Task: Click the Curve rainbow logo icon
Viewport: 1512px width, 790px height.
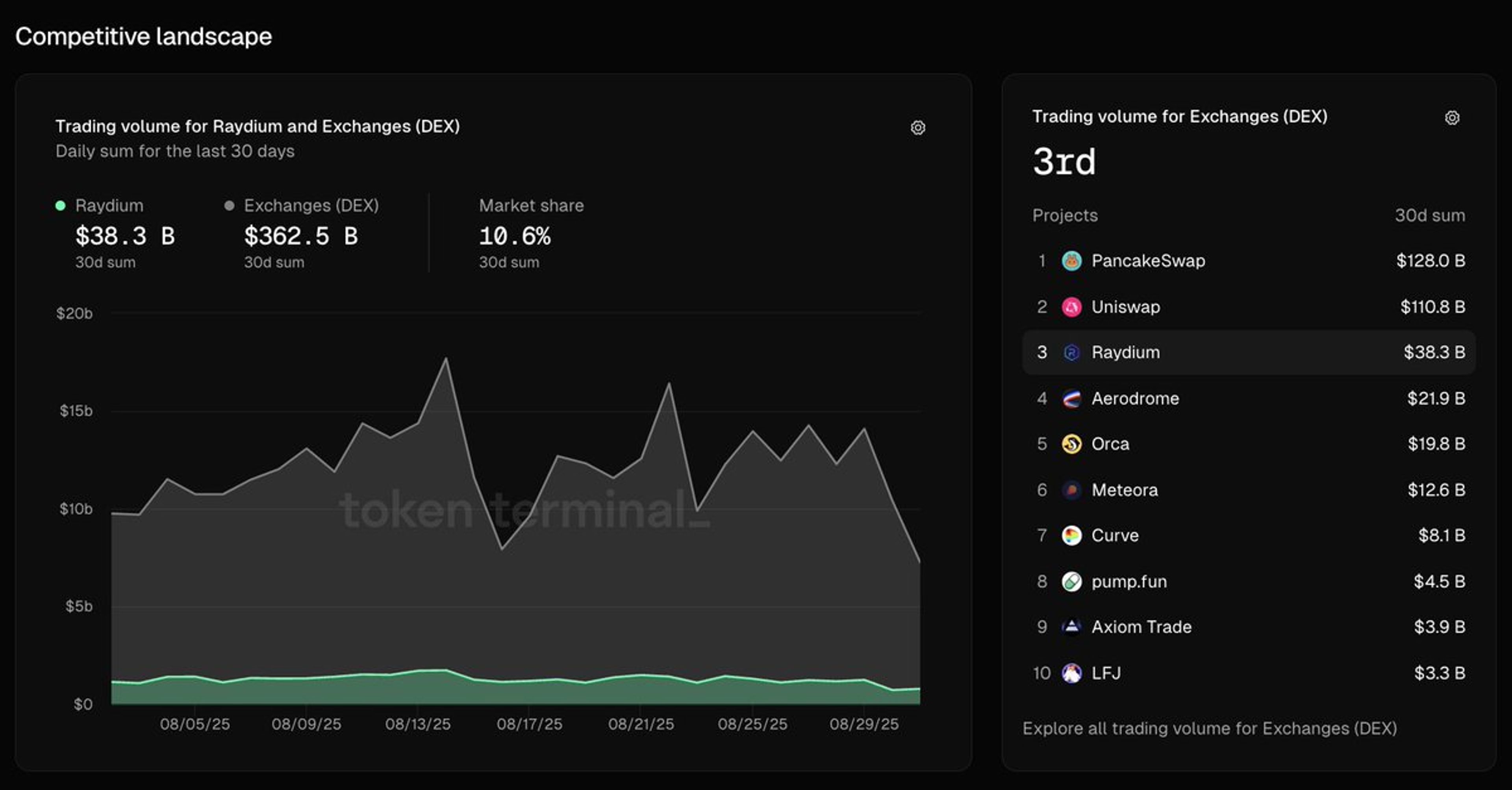Action: click(1072, 536)
